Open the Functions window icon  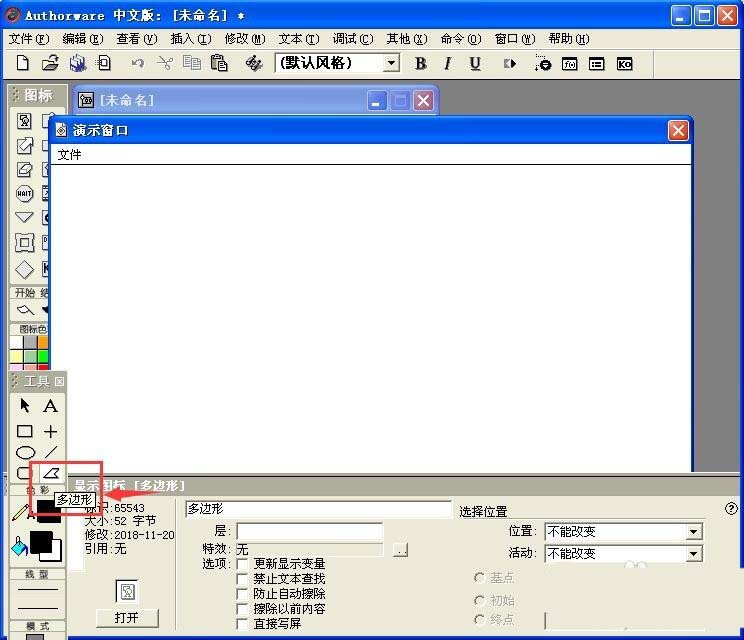(x=569, y=64)
